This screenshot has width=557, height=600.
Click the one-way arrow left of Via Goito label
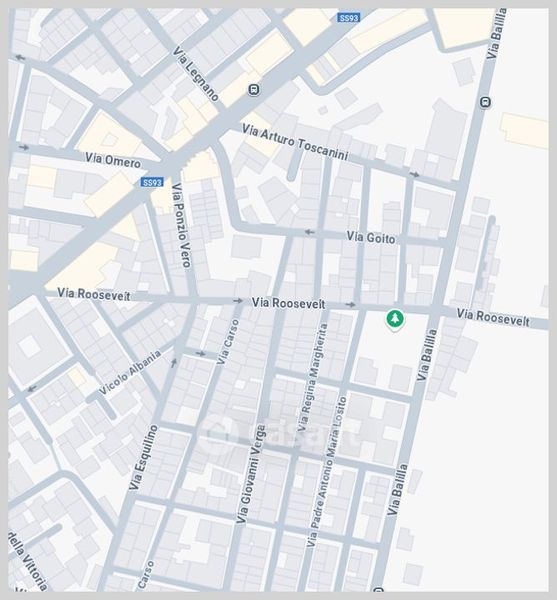pyautogui.click(x=309, y=232)
